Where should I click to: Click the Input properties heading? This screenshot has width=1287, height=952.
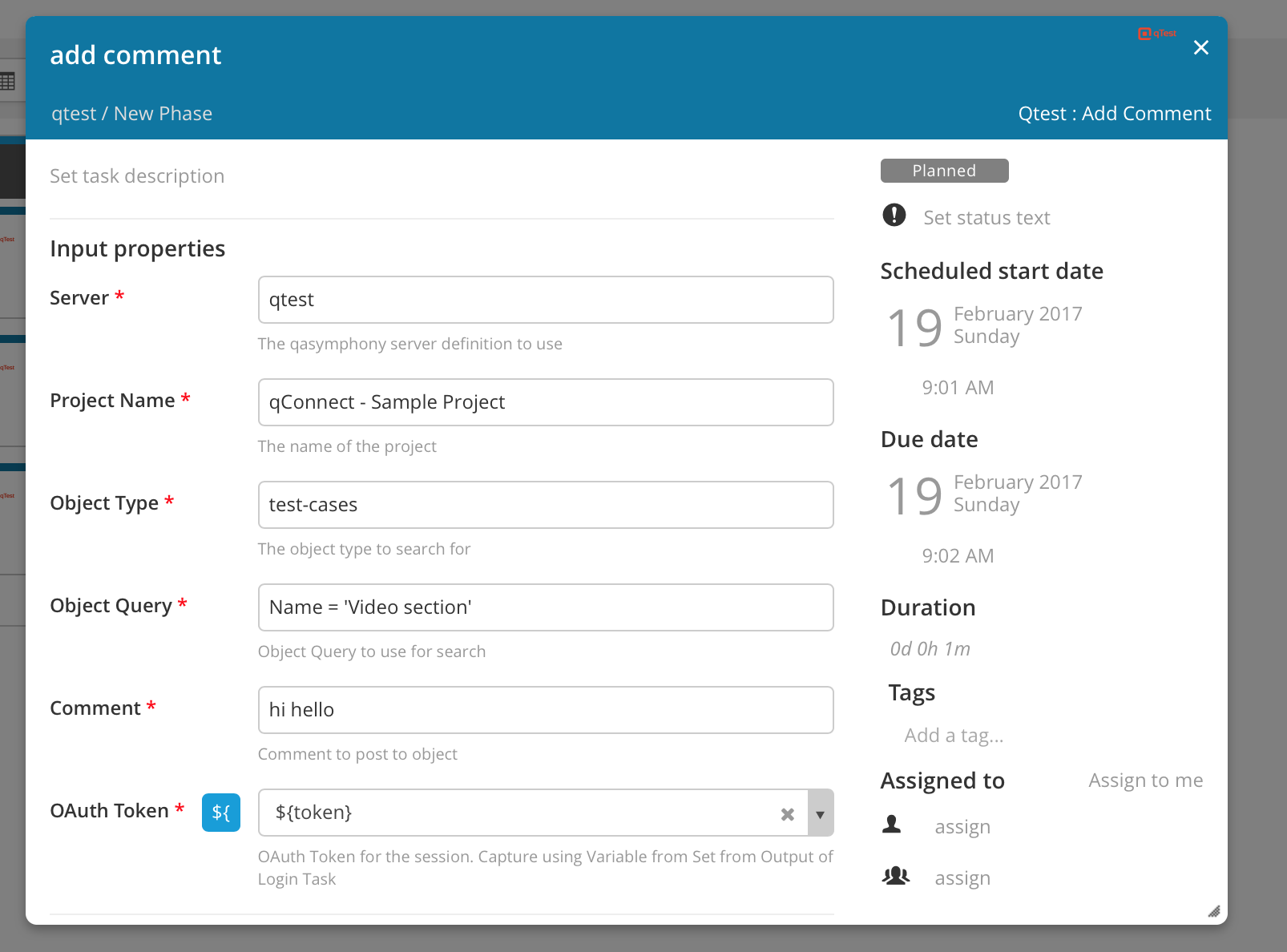click(x=137, y=249)
